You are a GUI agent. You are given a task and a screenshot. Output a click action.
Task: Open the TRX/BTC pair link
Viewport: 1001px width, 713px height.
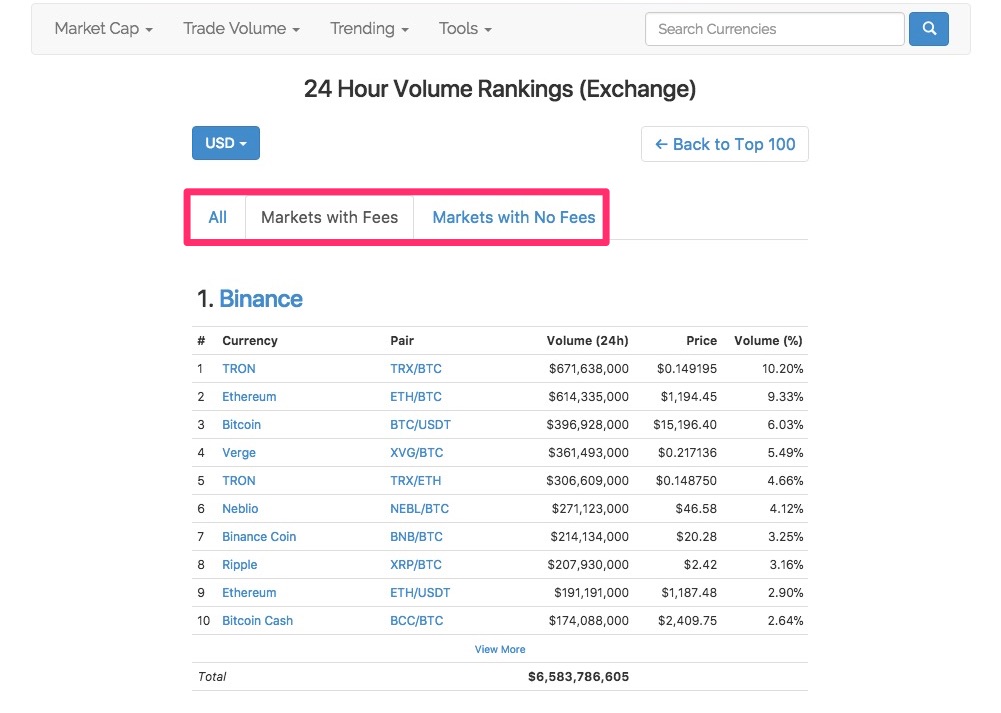click(x=416, y=369)
